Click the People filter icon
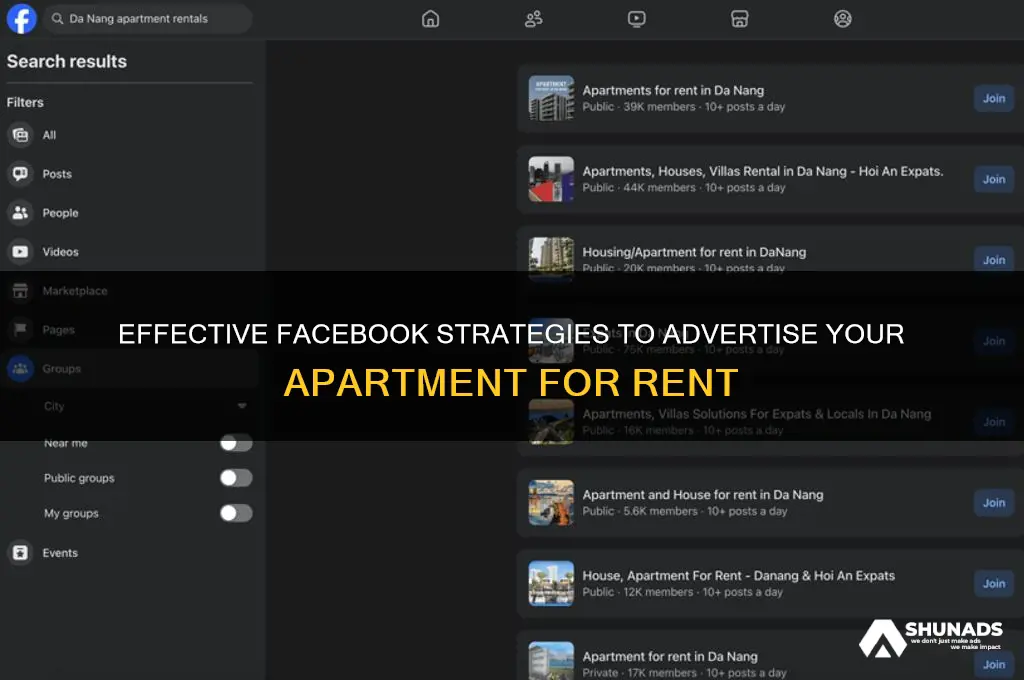 (x=20, y=213)
